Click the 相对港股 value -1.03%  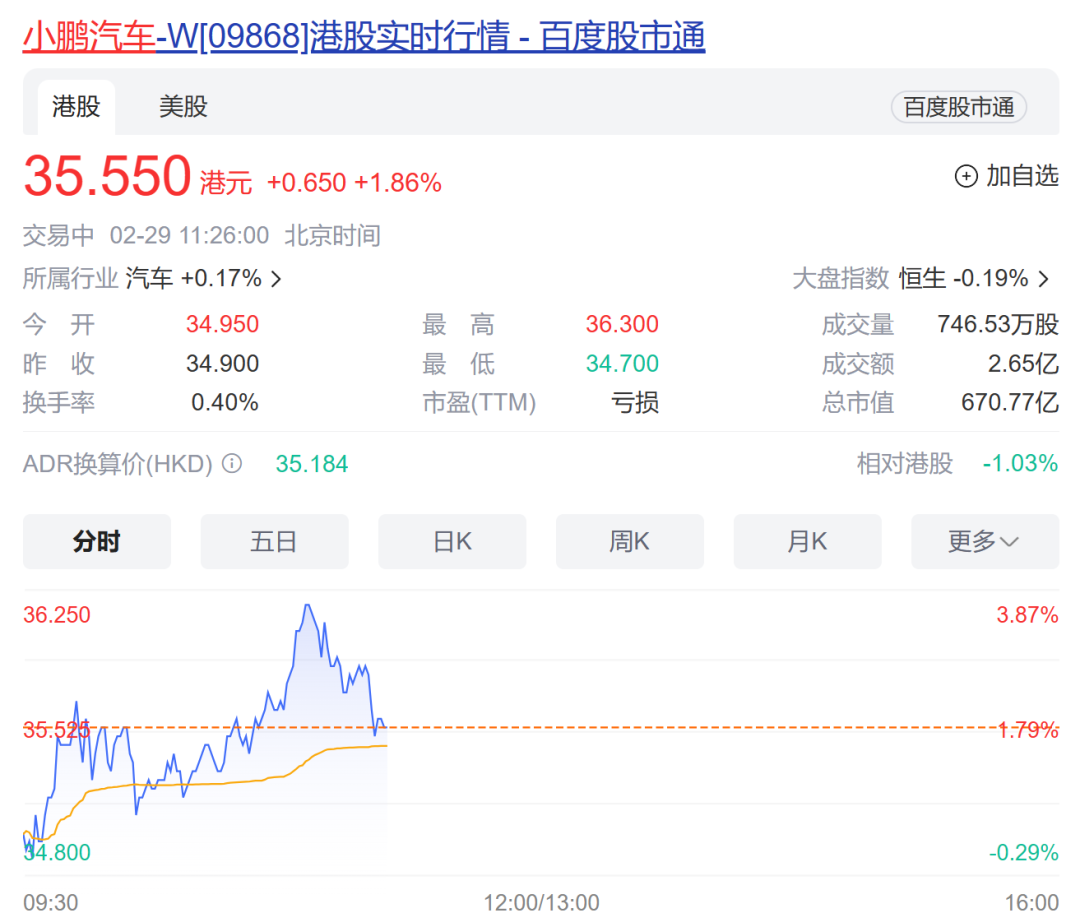[1020, 463]
